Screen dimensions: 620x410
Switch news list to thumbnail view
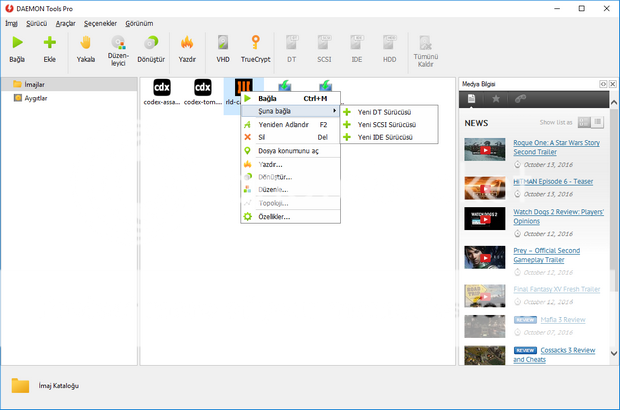584,123
